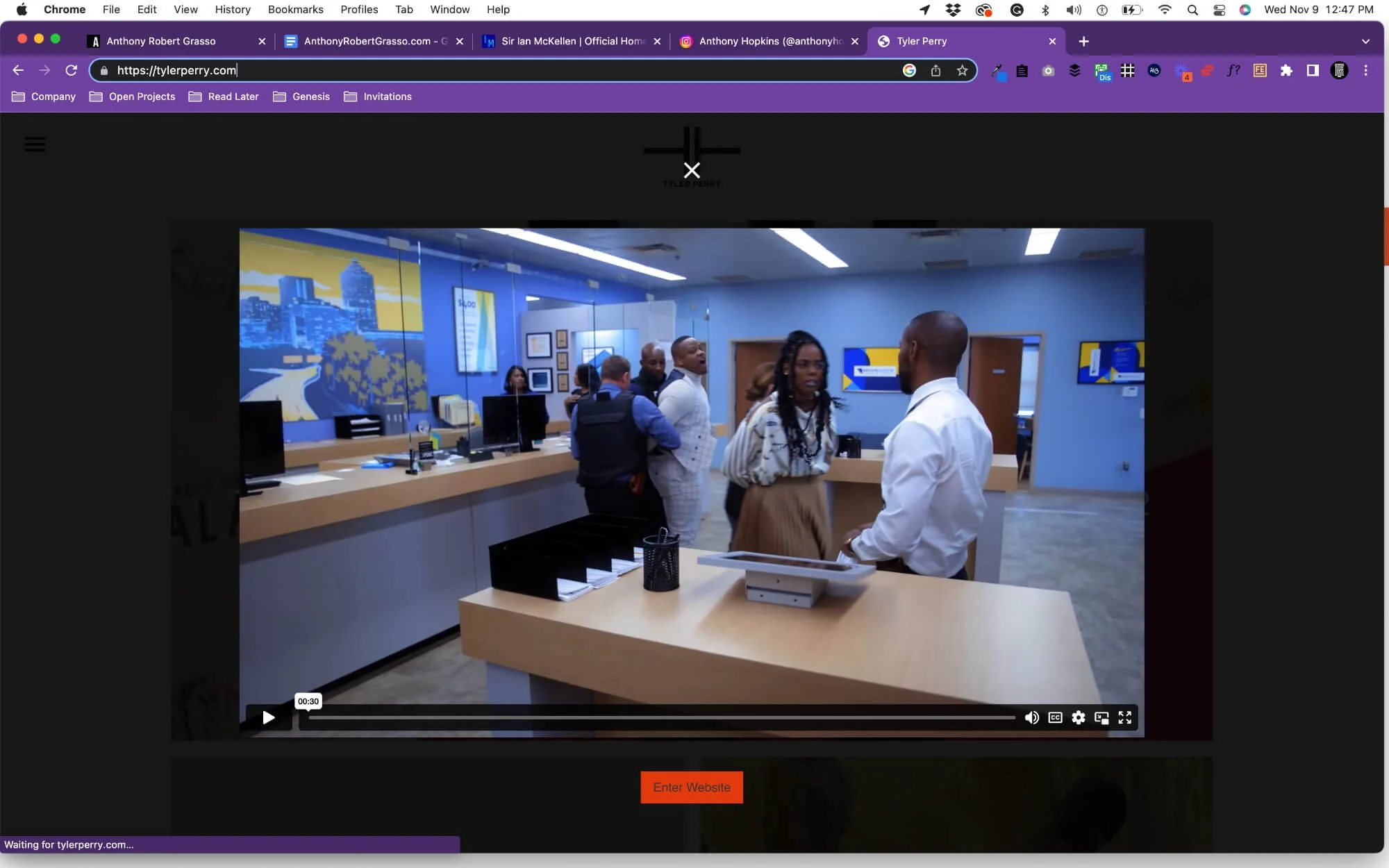Open the Open Projects bookmarks folder
Image resolution: width=1389 pixels, height=868 pixels.
[x=133, y=97]
